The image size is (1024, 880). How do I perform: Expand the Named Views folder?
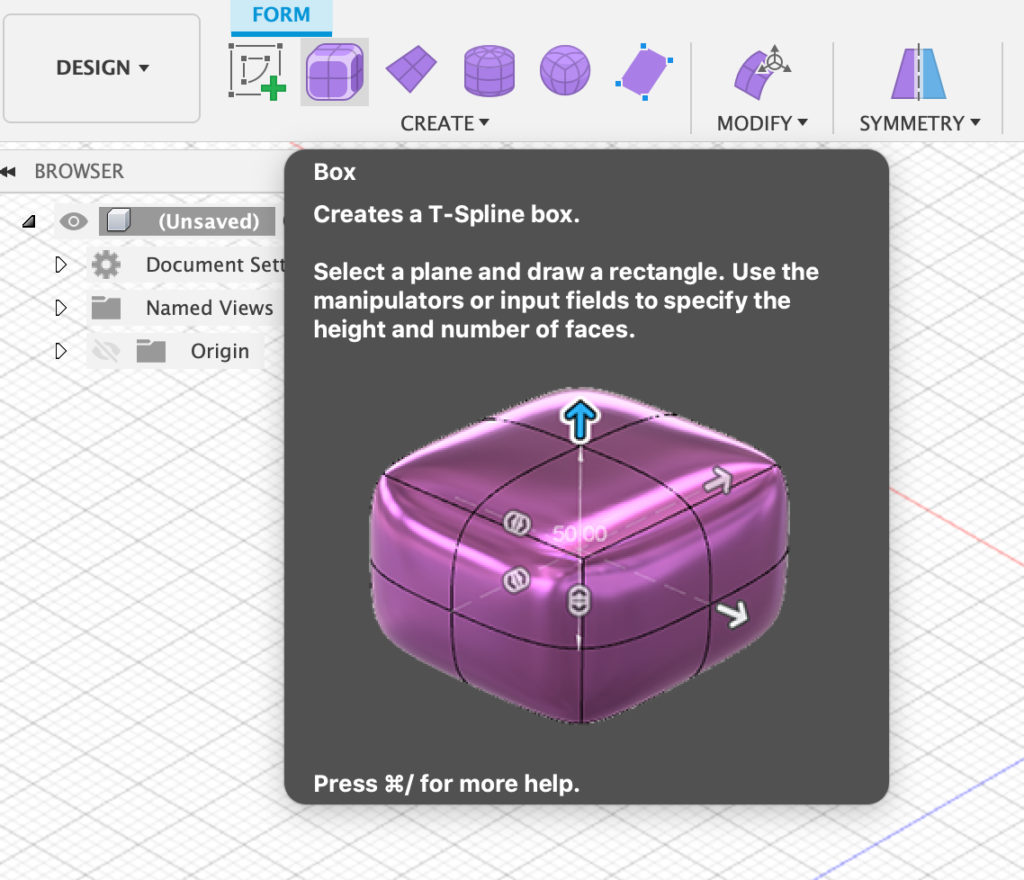(x=61, y=308)
